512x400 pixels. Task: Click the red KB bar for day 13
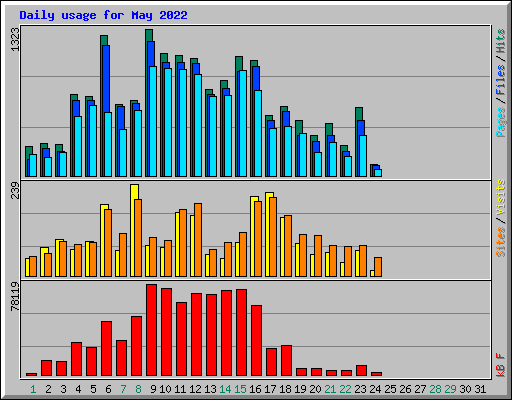coord(211,335)
